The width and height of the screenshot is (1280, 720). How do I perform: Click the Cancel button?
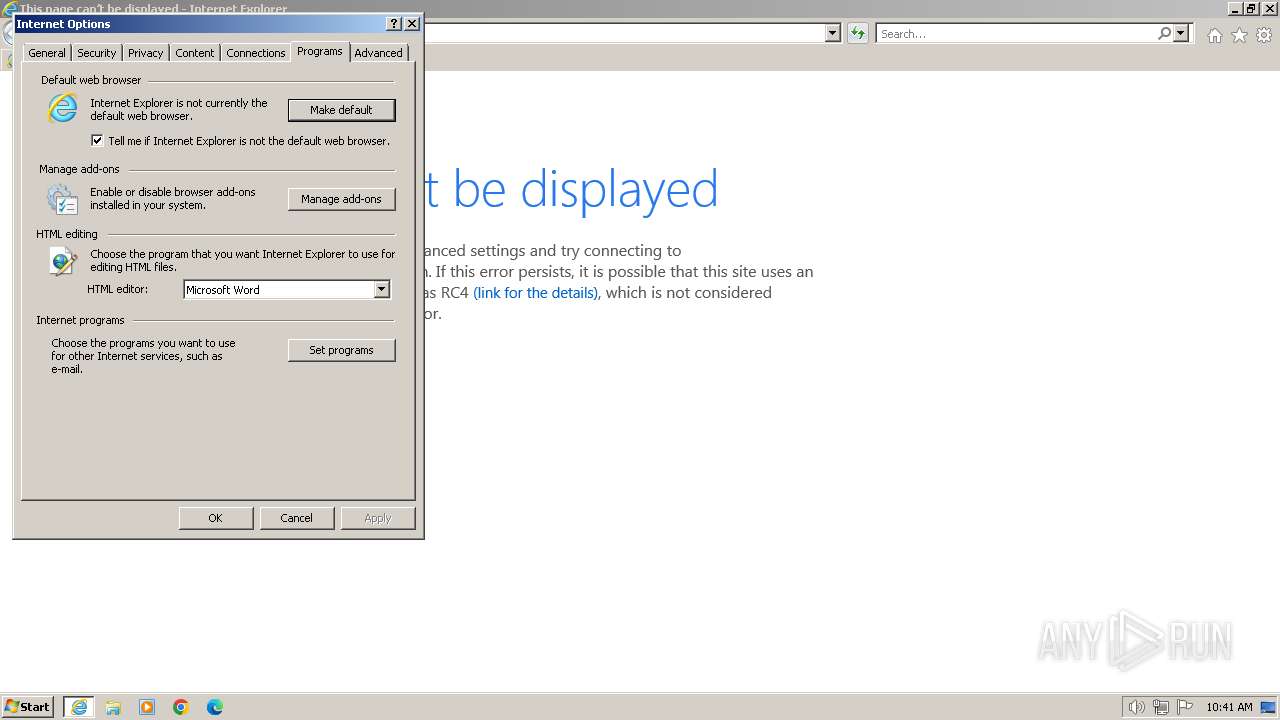tap(296, 518)
